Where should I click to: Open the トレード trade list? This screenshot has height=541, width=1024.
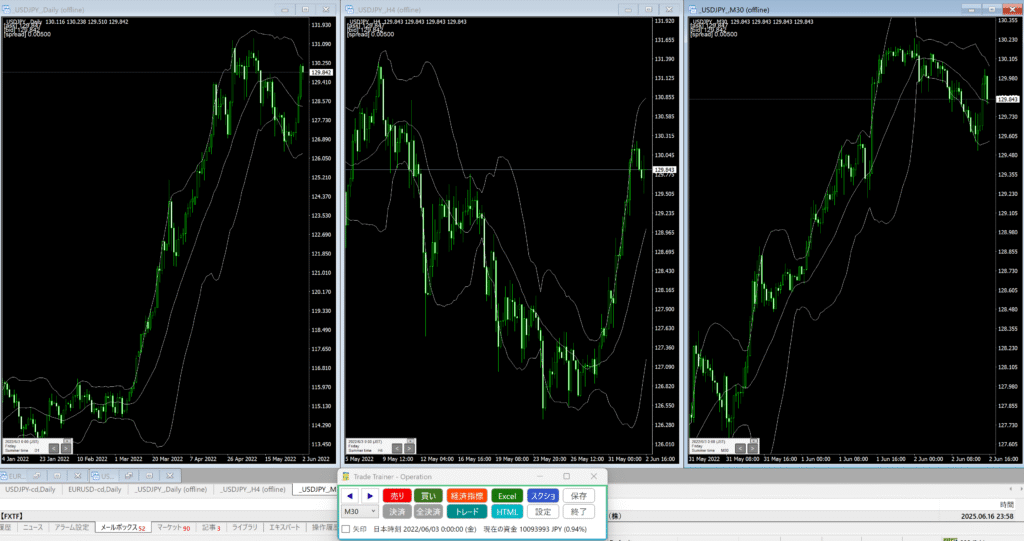[467, 512]
